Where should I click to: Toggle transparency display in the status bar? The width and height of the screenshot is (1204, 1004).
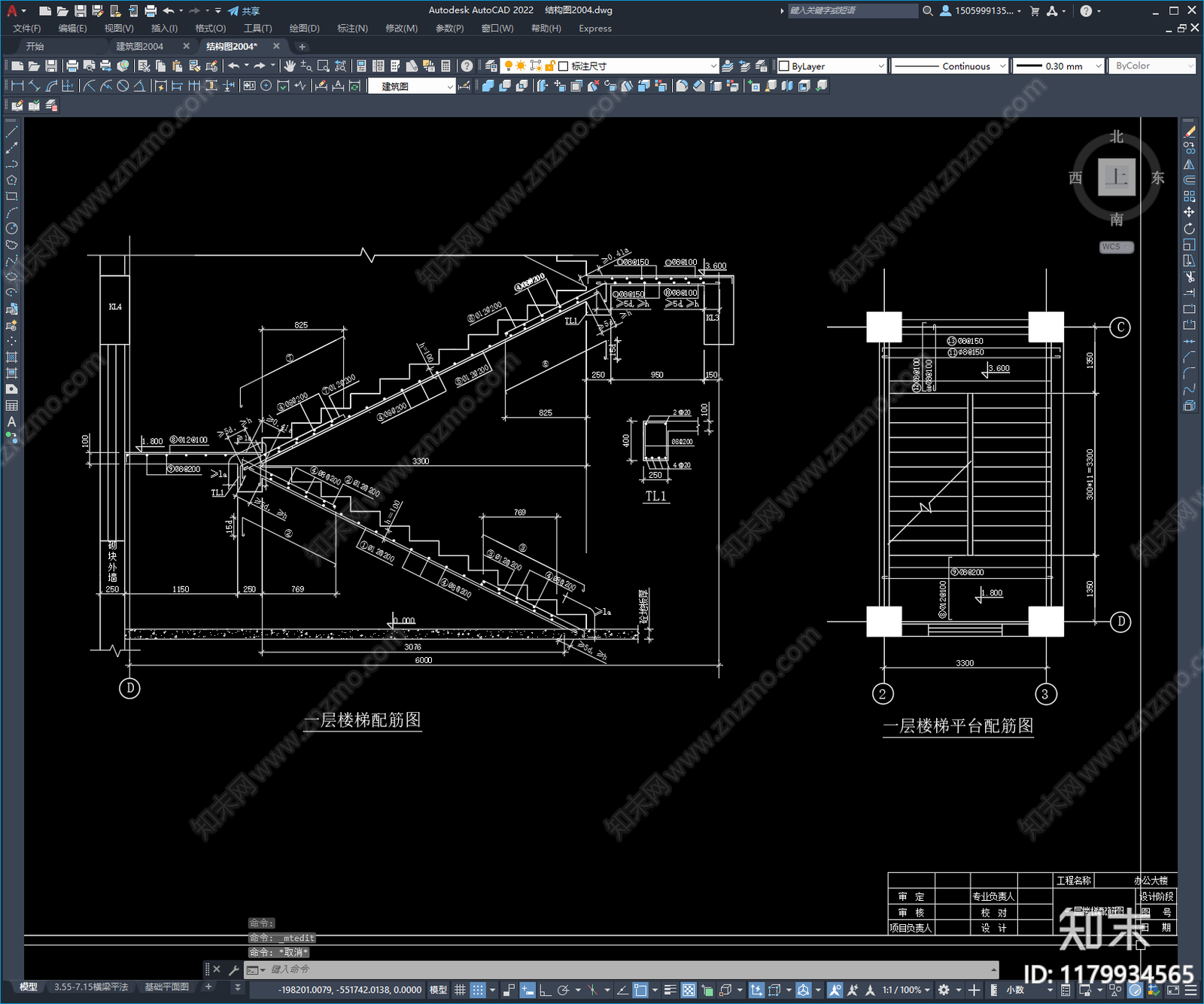(689, 990)
